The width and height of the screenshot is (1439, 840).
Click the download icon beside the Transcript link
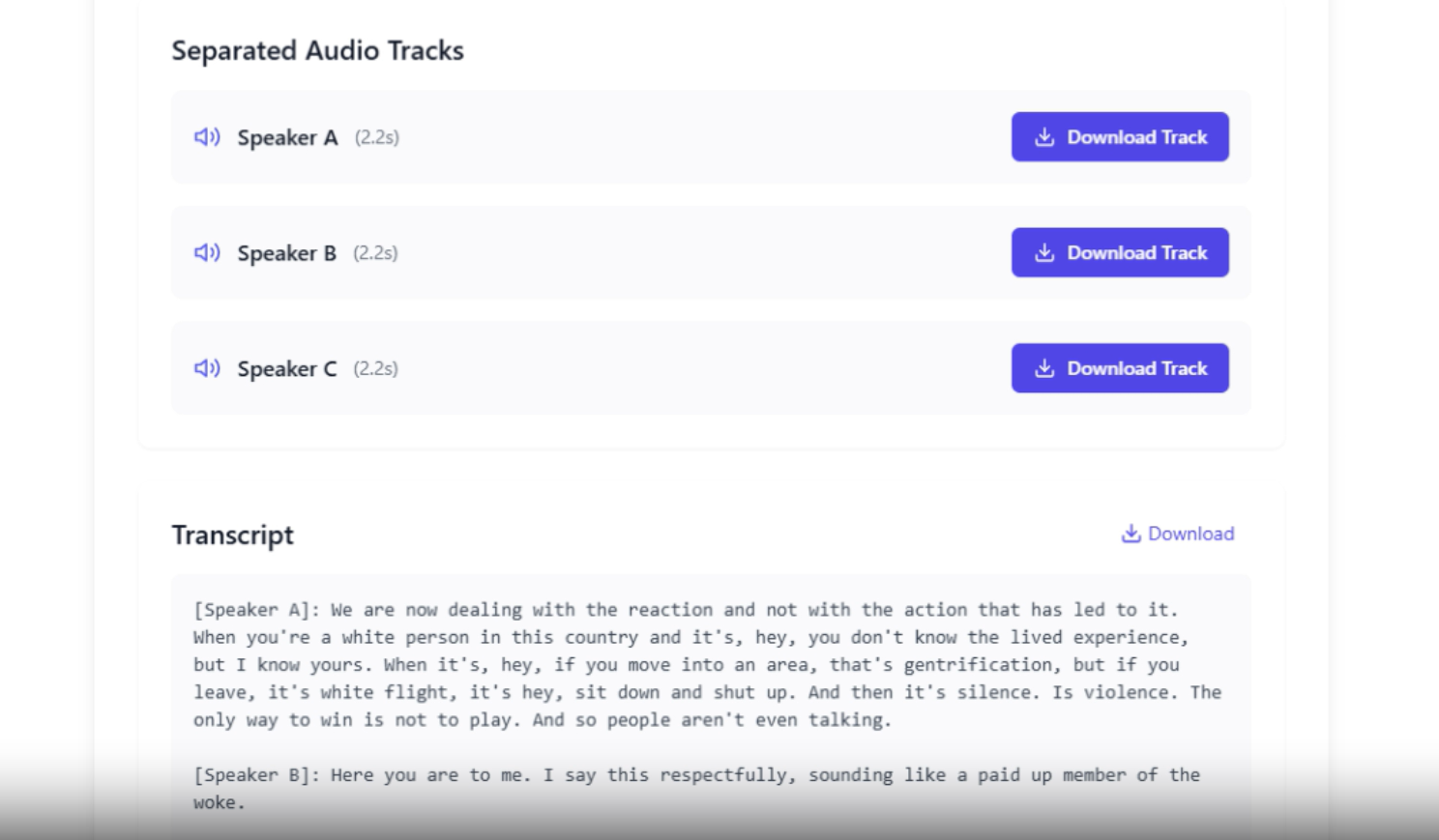click(x=1131, y=534)
